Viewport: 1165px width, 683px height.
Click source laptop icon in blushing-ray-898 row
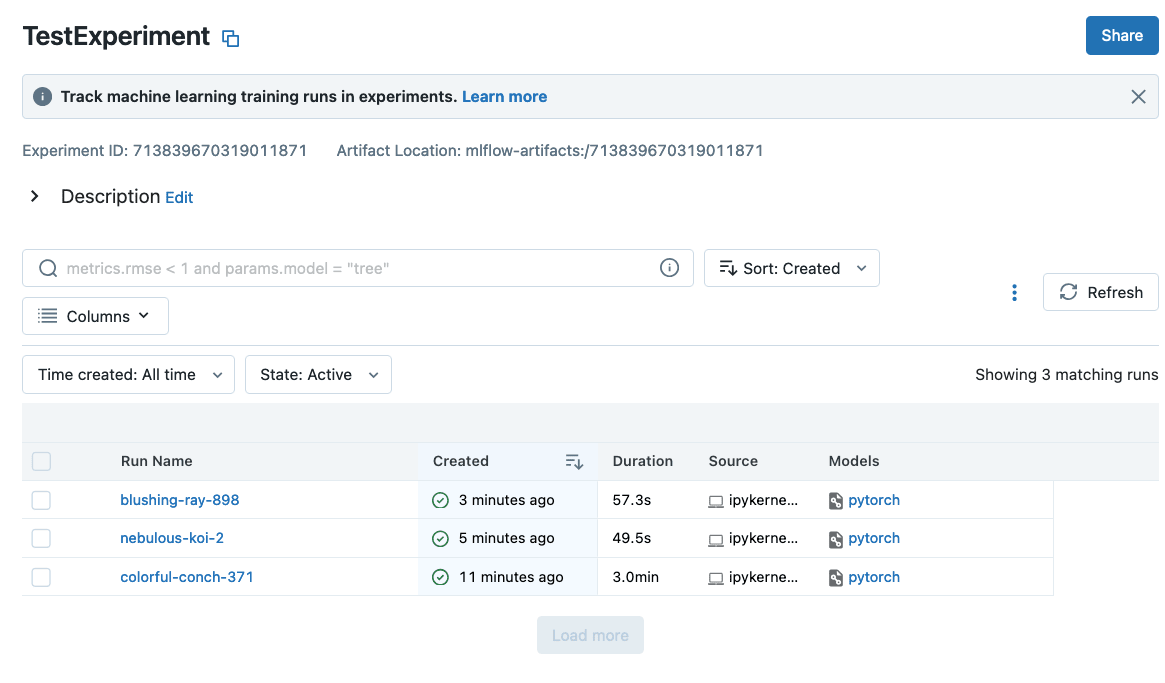pos(715,501)
